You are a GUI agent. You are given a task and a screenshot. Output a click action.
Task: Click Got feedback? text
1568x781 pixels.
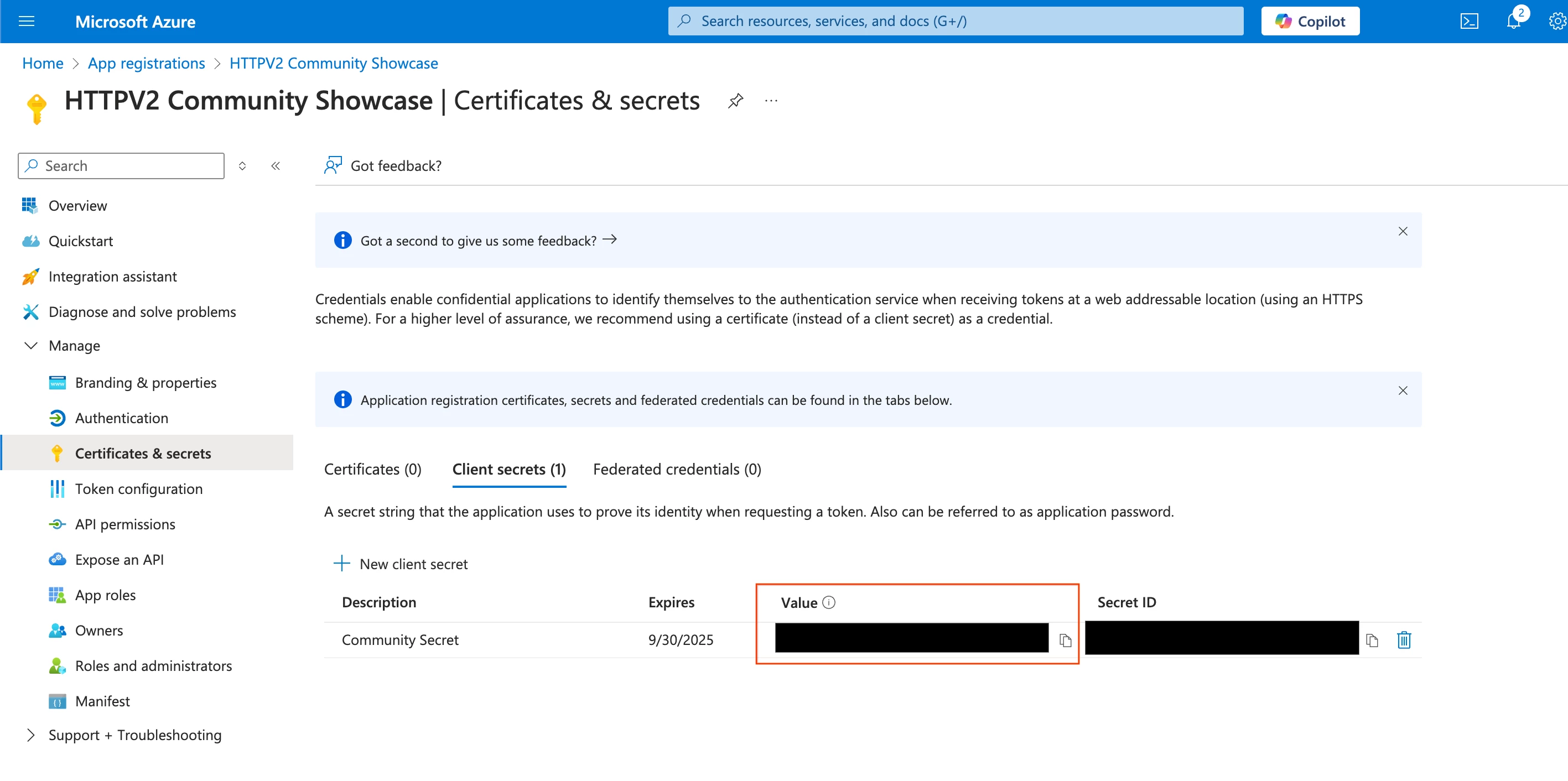click(396, 165)
